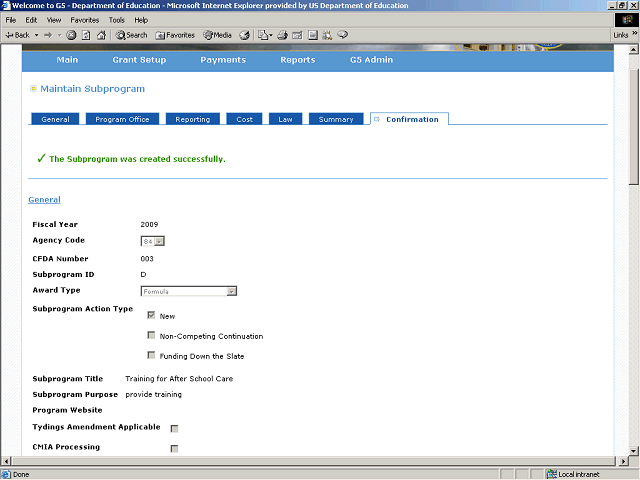Open the Tools menu

[116, 20]
